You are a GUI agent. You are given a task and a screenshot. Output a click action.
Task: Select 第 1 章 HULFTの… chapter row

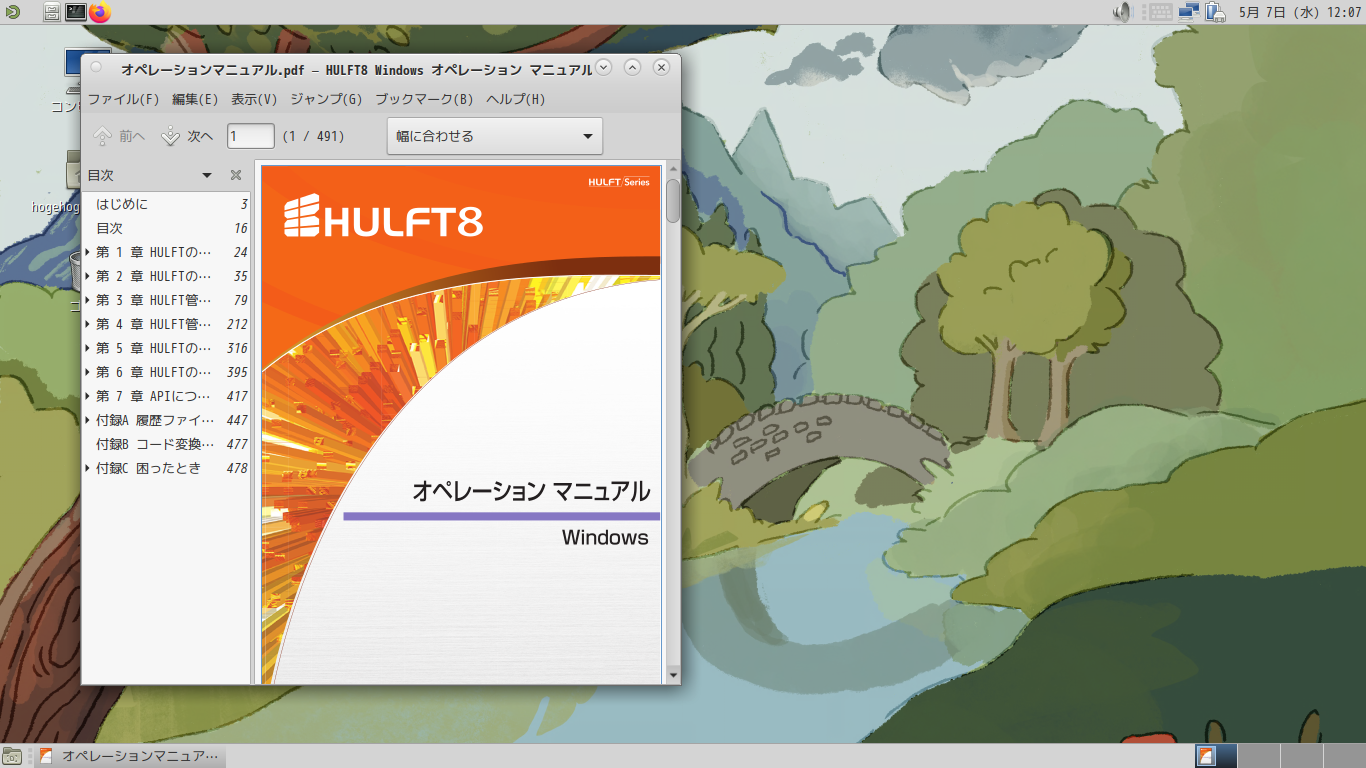(x=166, y=252)
